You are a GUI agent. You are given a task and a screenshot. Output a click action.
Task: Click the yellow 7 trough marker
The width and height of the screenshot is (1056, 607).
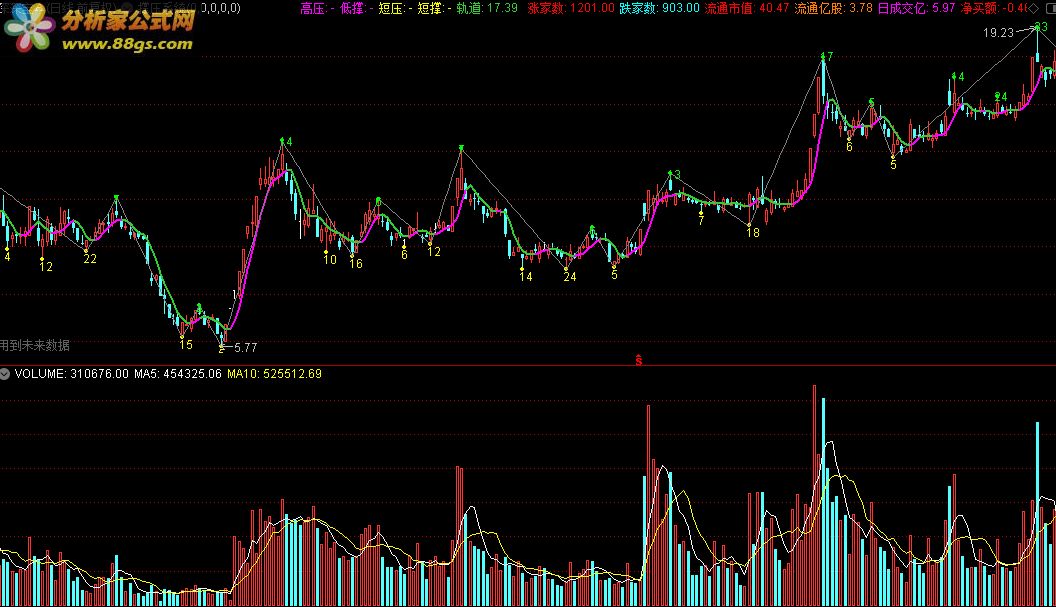(701, 220)
